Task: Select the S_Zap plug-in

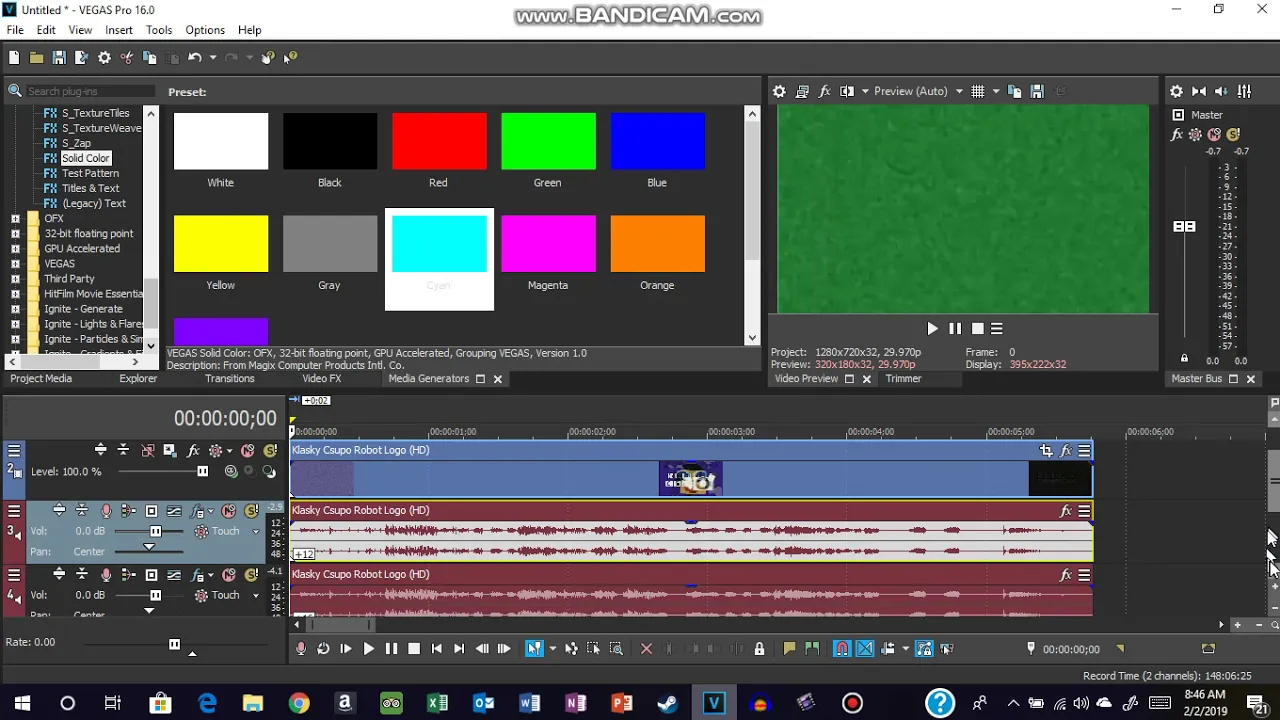Action: pos(76,143)
